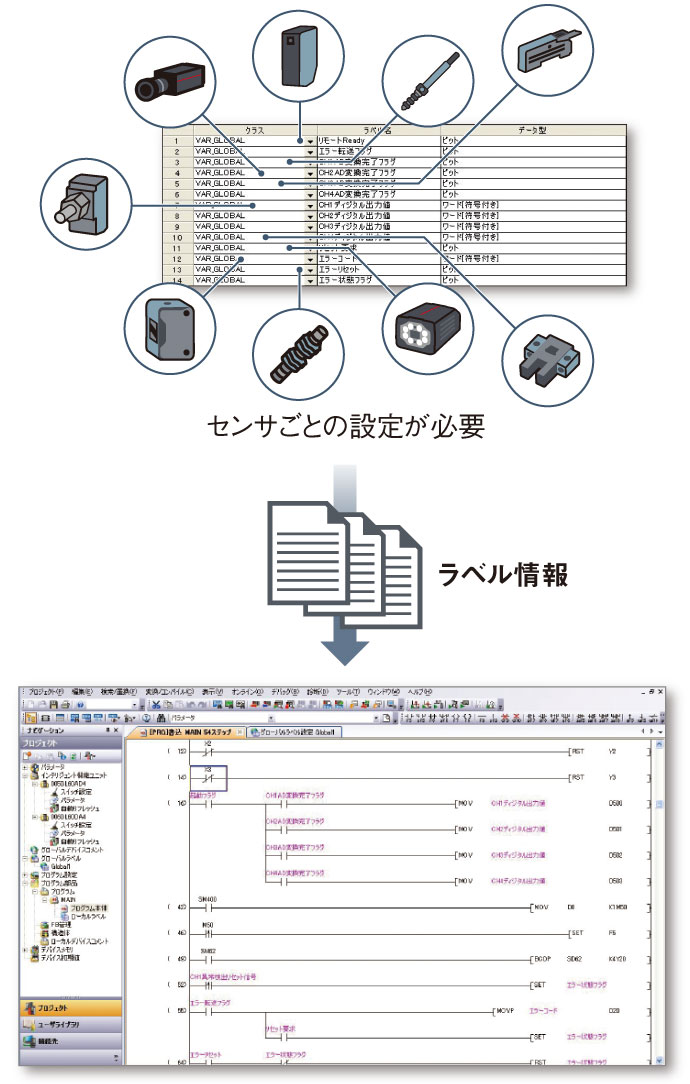This screenshot has width=690, height=1084.
Task: Click the スイッチ設定 icon under 0050:L60AD4
Action: [55, 792]
